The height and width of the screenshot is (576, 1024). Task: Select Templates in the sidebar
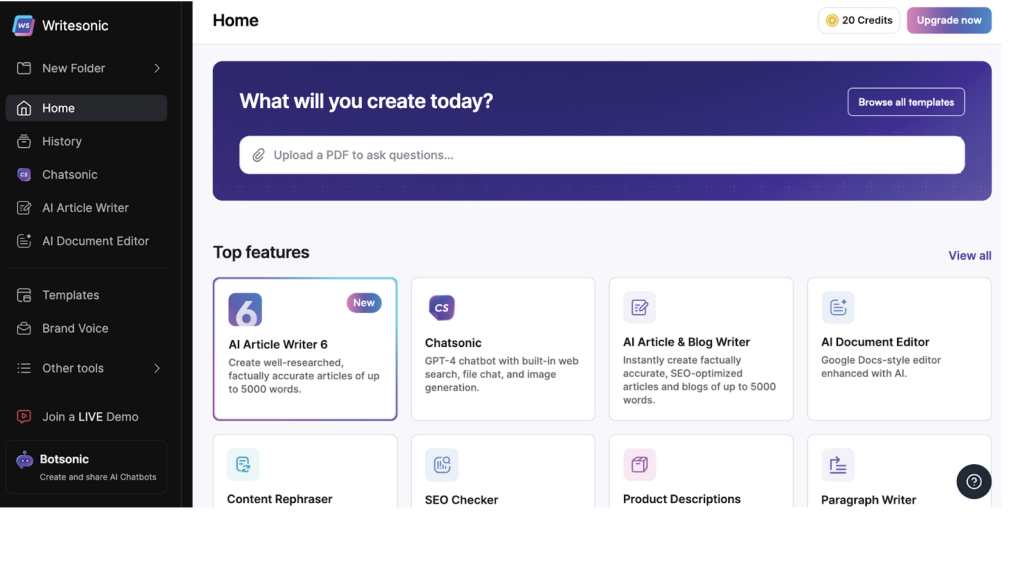click(x=70, y=295)
